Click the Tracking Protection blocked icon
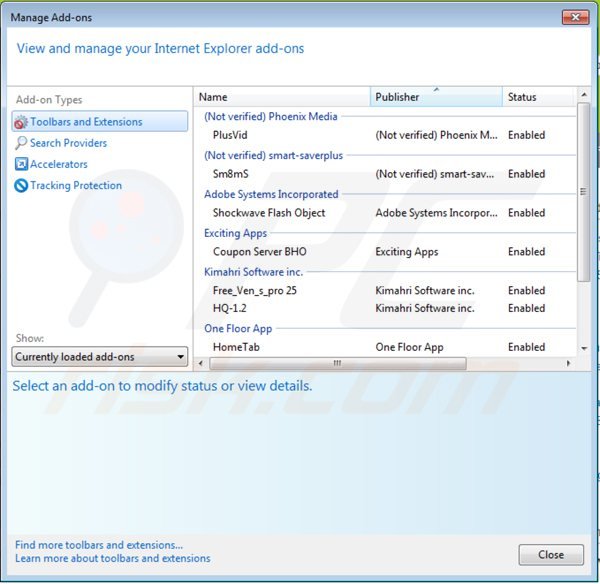Image resolution: width=600 pixels, height=584 pixels. click(21, 186)
